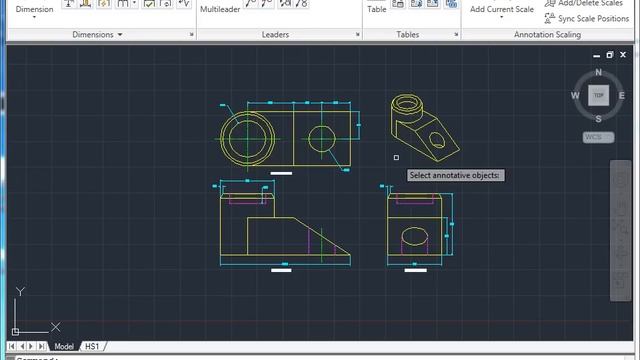Click the Tables panel title
Image resolution: width=640 pixels, height=360 pixels.
click(x=408, y=35)
